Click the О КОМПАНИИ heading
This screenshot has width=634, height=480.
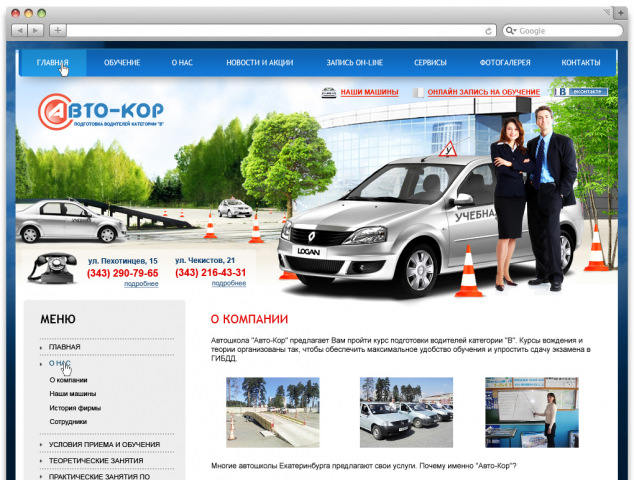coord(249,319)
